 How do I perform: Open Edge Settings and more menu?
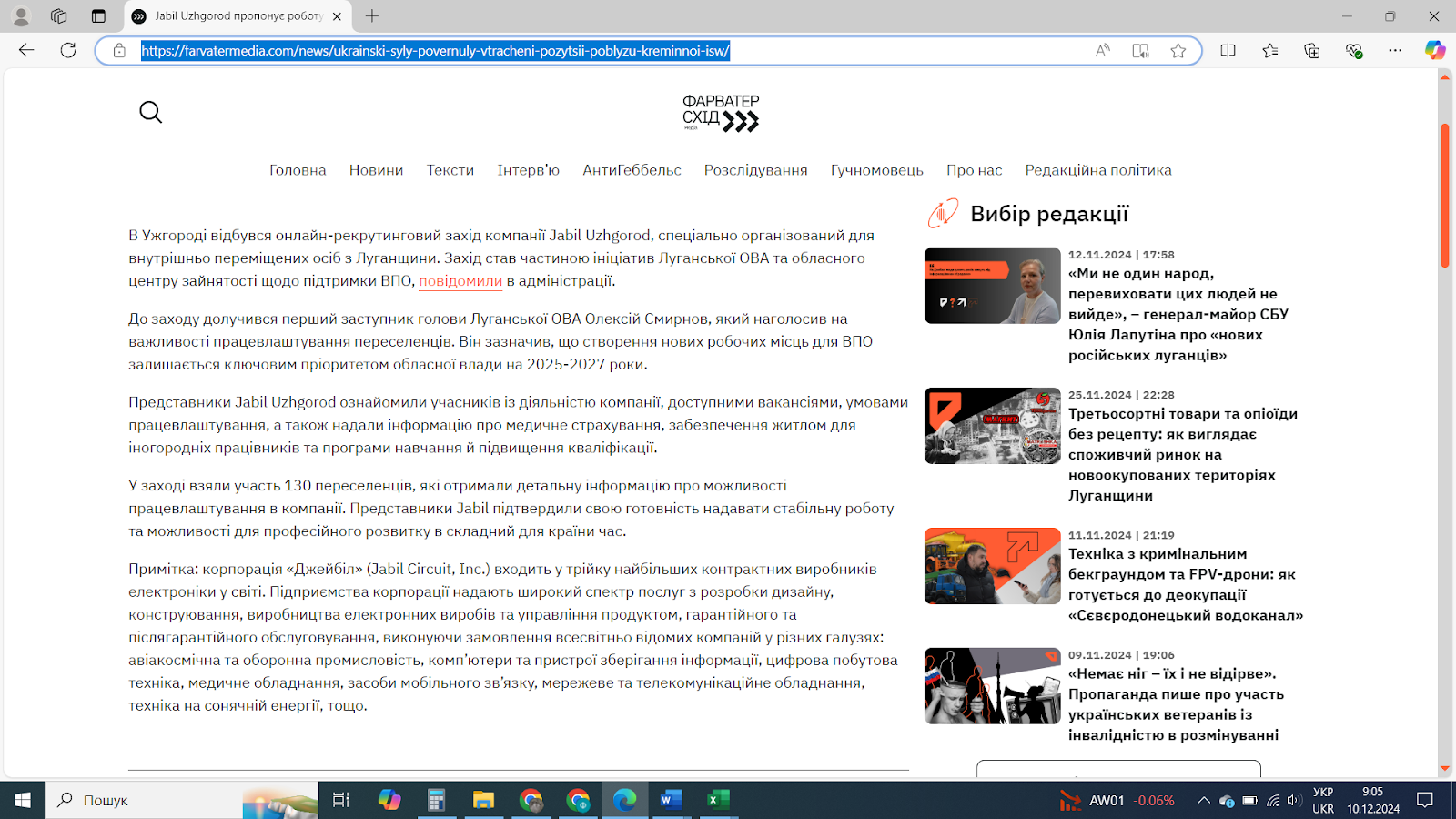pyautogui.click(x=1395, y=51)
